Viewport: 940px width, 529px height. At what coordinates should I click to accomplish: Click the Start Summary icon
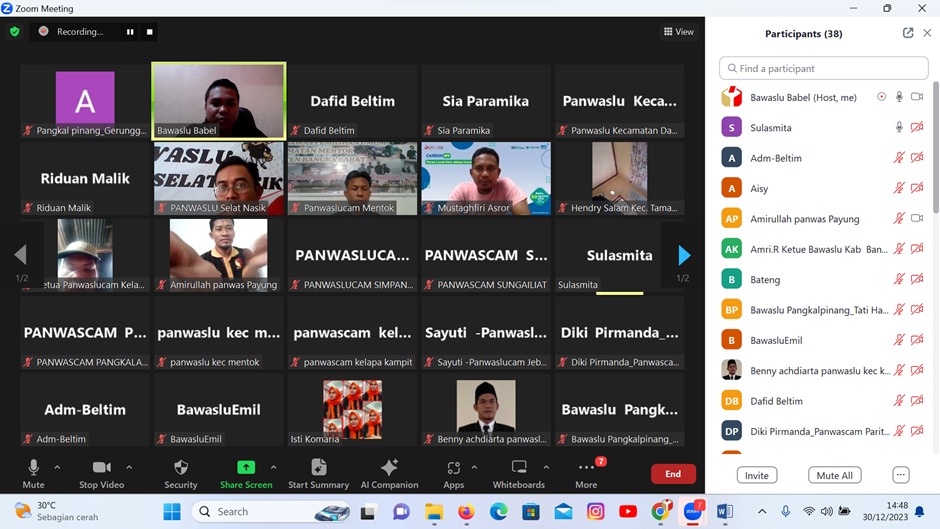(x=318, y=468)
